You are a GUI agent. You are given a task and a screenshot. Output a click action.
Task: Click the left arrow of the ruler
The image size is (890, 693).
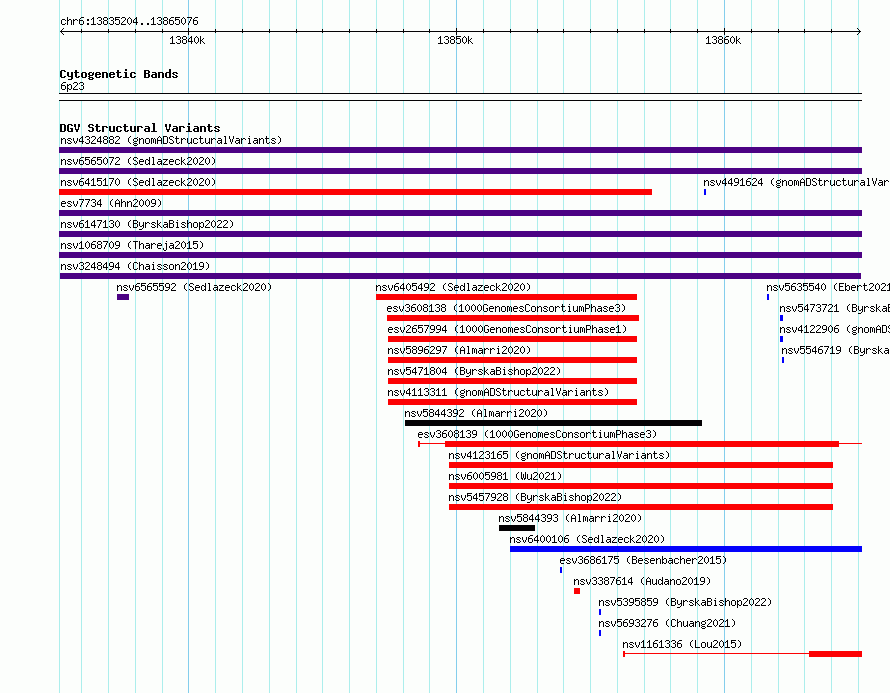point(62,32)
